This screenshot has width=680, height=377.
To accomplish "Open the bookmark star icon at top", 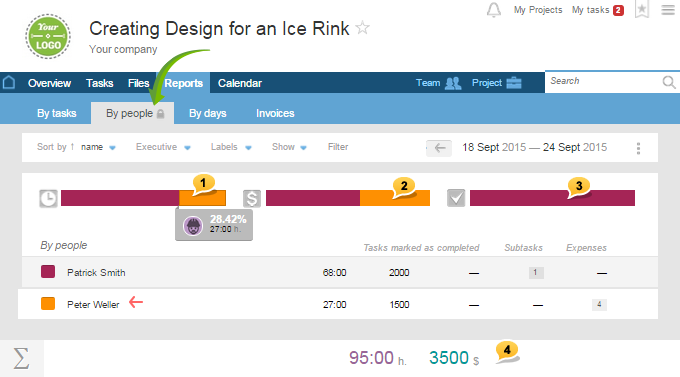I will coord(642,10).
